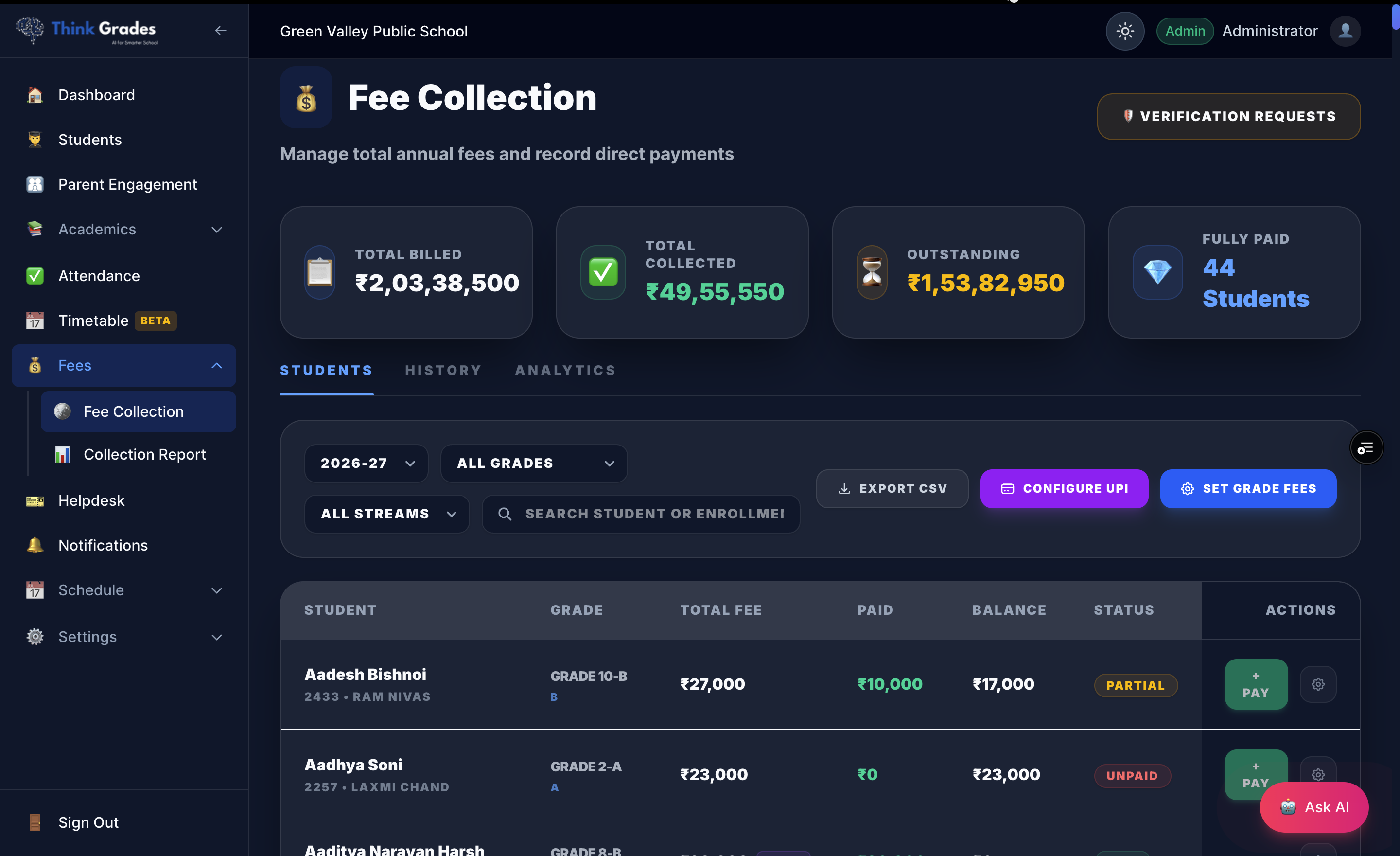The height and width of the screenshot is (856, 1400).
Task: Switch to the Students tab
Action: click(x=326, y=371)
